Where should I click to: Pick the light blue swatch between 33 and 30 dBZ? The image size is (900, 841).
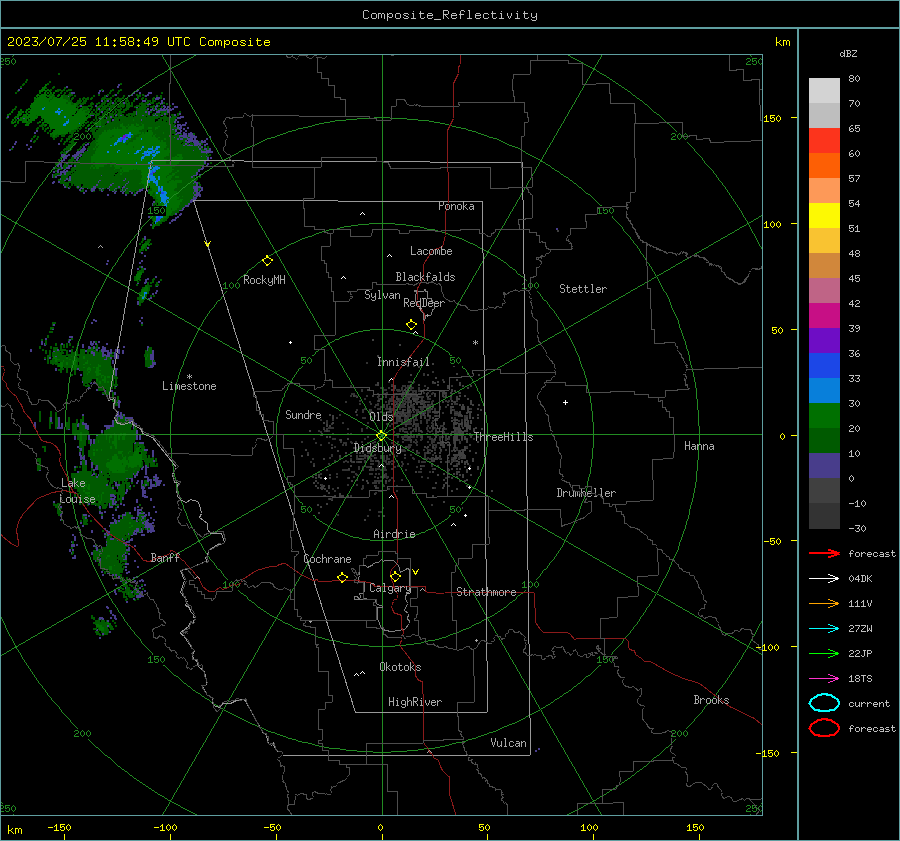pos(824,391)
